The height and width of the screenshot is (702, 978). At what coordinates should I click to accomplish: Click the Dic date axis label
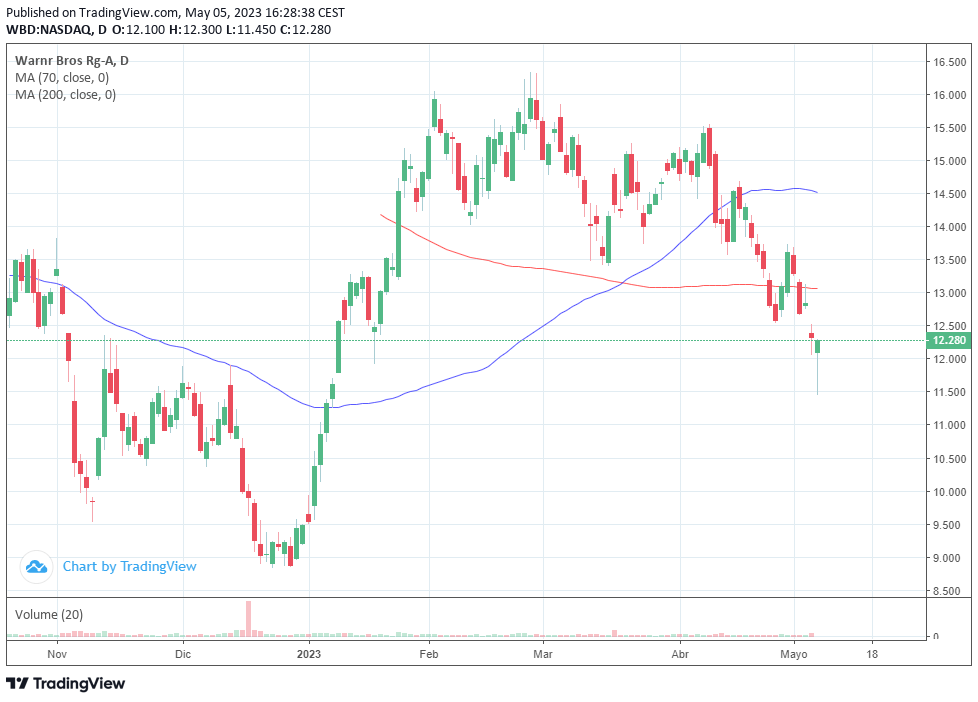coord(183,654)
